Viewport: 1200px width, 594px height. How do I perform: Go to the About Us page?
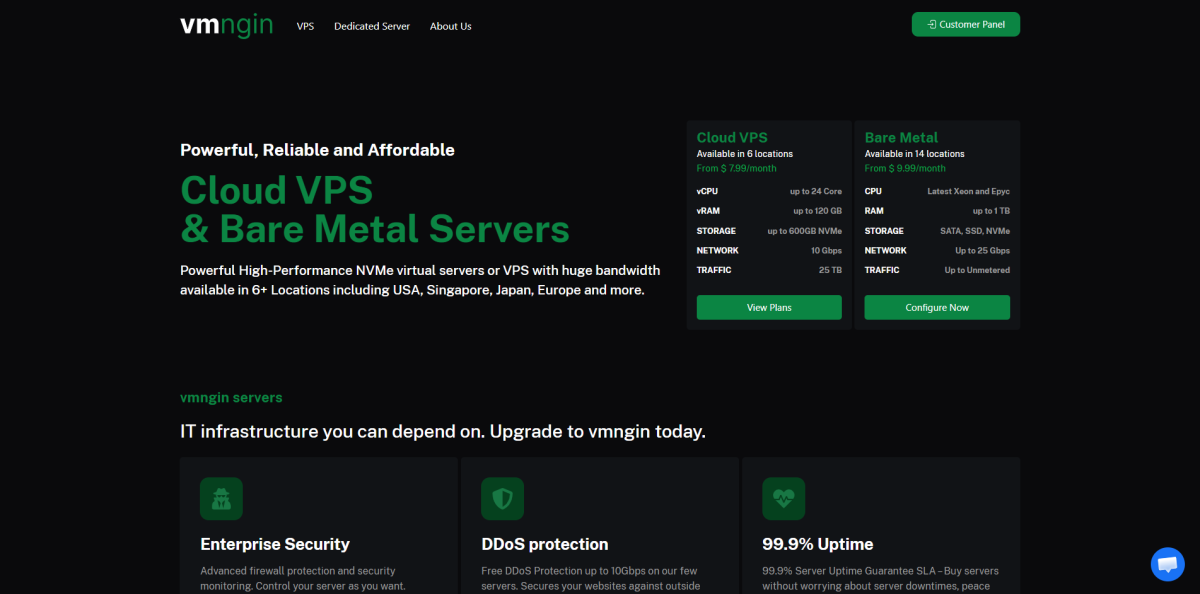click(450, 26)
